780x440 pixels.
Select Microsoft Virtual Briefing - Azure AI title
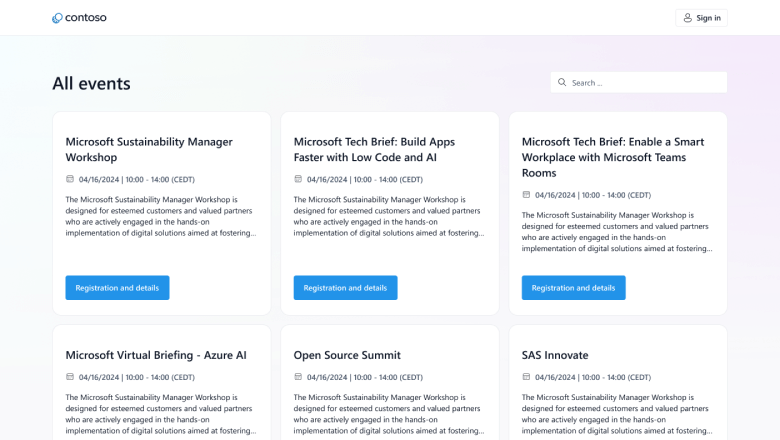pyautogui.click(x=155, y=355)
